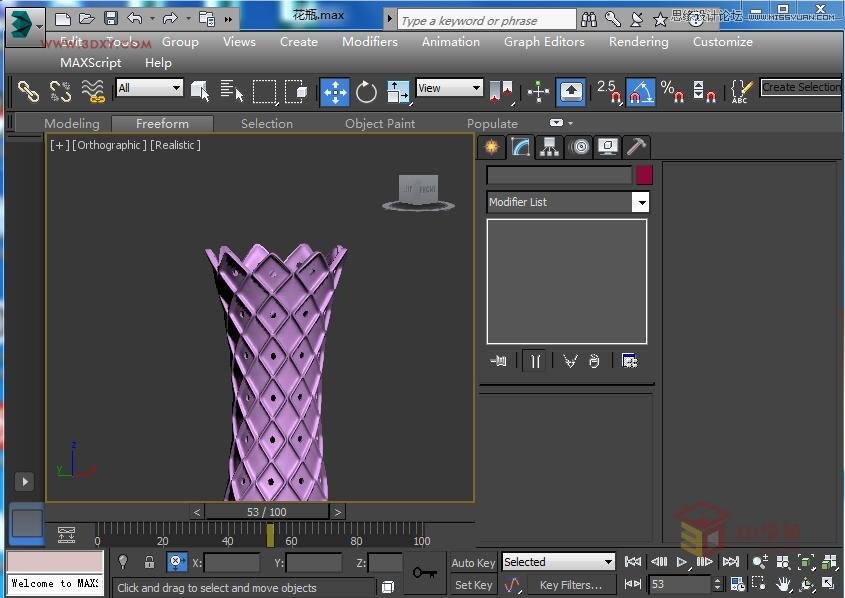Click the Key Filters button
The width and height of the screenshot is (845, 598).
(570, 585)
